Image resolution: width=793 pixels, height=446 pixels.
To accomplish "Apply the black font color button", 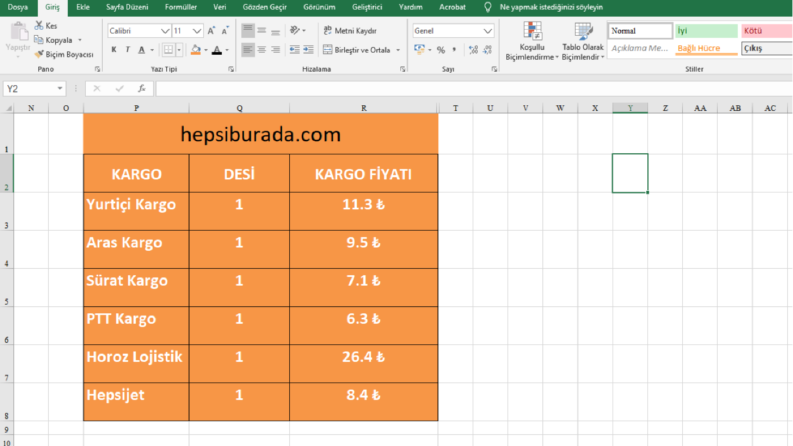I will coord(217,50).
